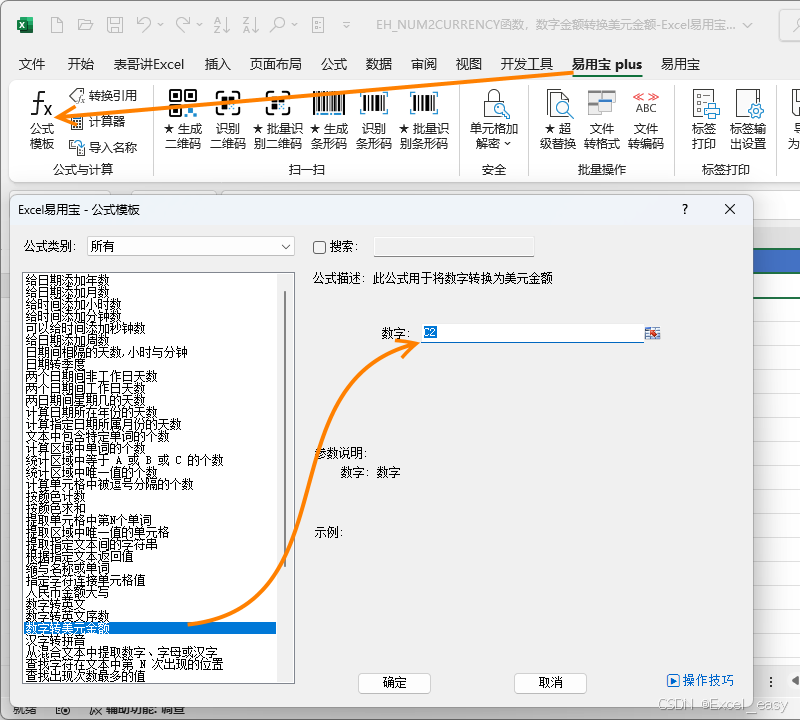The width and height of the screenshot is (800, 720).
Task: Switch to the 插入 Insert tab
Action: (217, 64)
